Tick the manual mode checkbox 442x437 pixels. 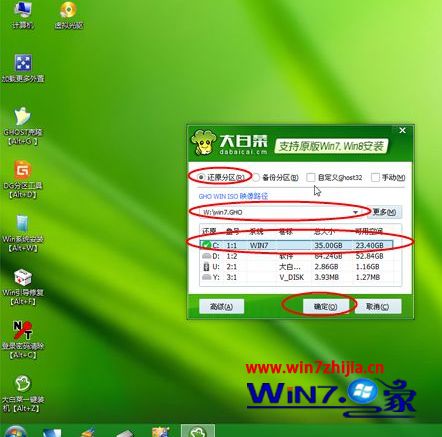point(375,177)
